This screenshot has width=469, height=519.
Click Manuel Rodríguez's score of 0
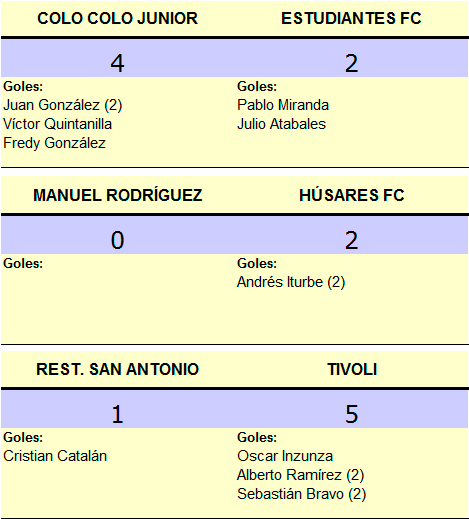tap(117, 240)
